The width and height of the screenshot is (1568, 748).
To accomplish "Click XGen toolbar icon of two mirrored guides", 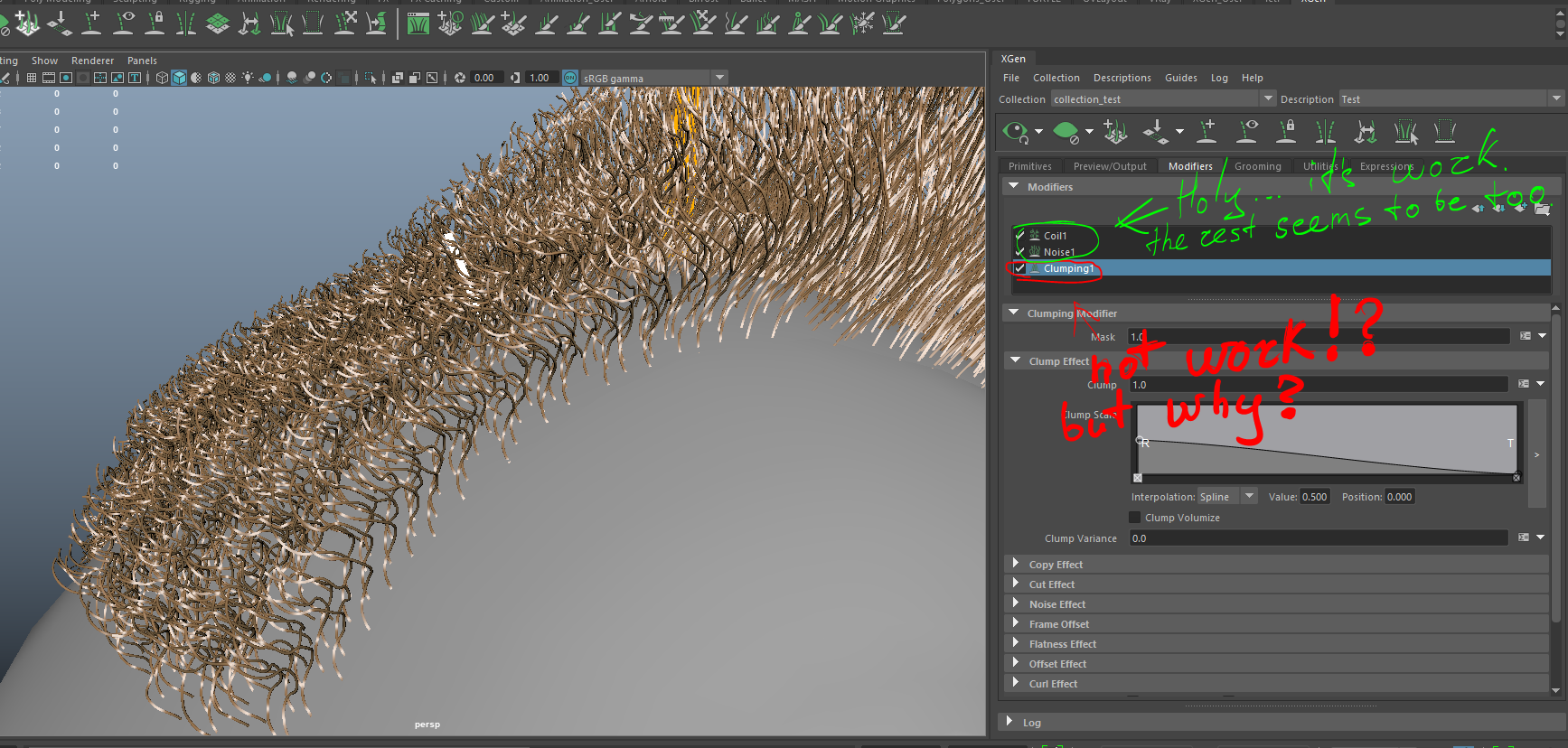I will 1326,132.
